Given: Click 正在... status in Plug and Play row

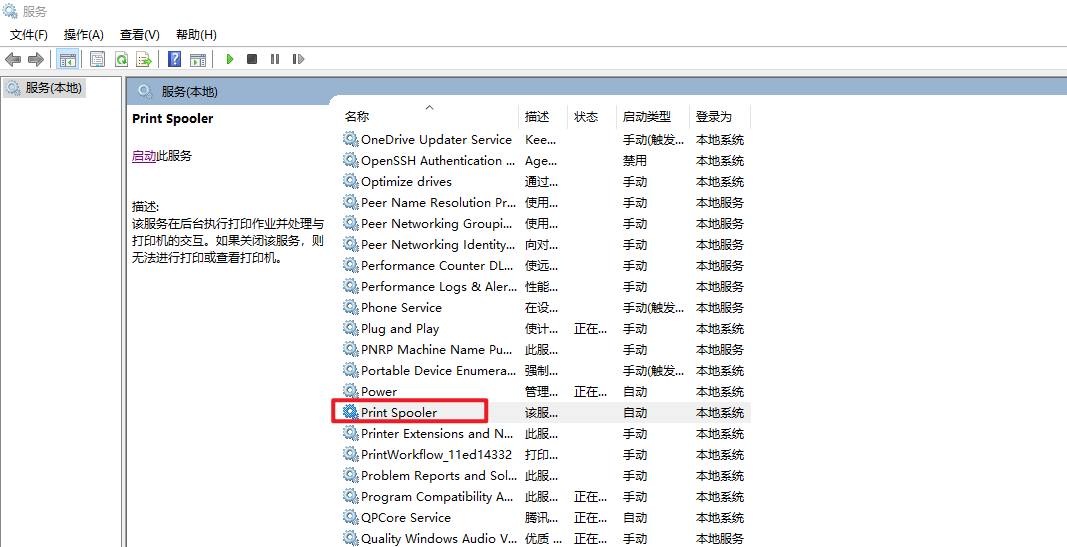Looking at the screenshot, I should click(x=591, y=329).
